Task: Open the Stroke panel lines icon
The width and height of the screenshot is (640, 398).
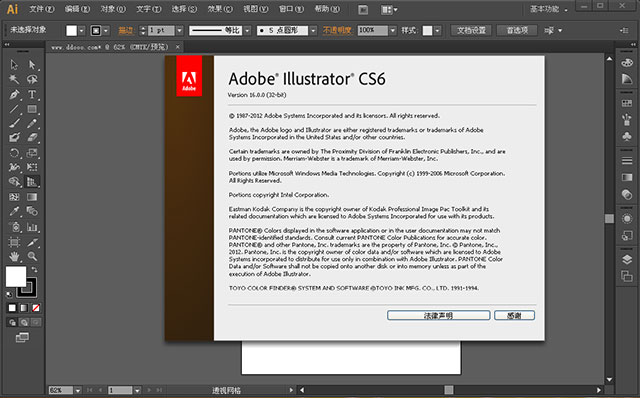Action: click(627, 161)
